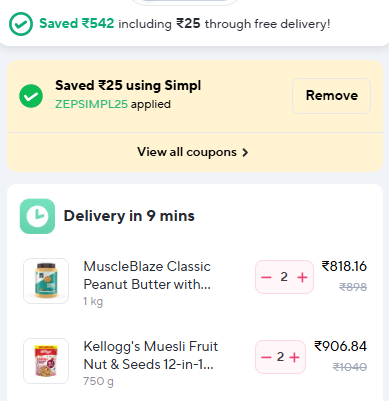This screenshot has width=389, height=401.
Task: Decrease MuscleBlaze Peanut Butter quantity with minus
Action: [266, 277]
